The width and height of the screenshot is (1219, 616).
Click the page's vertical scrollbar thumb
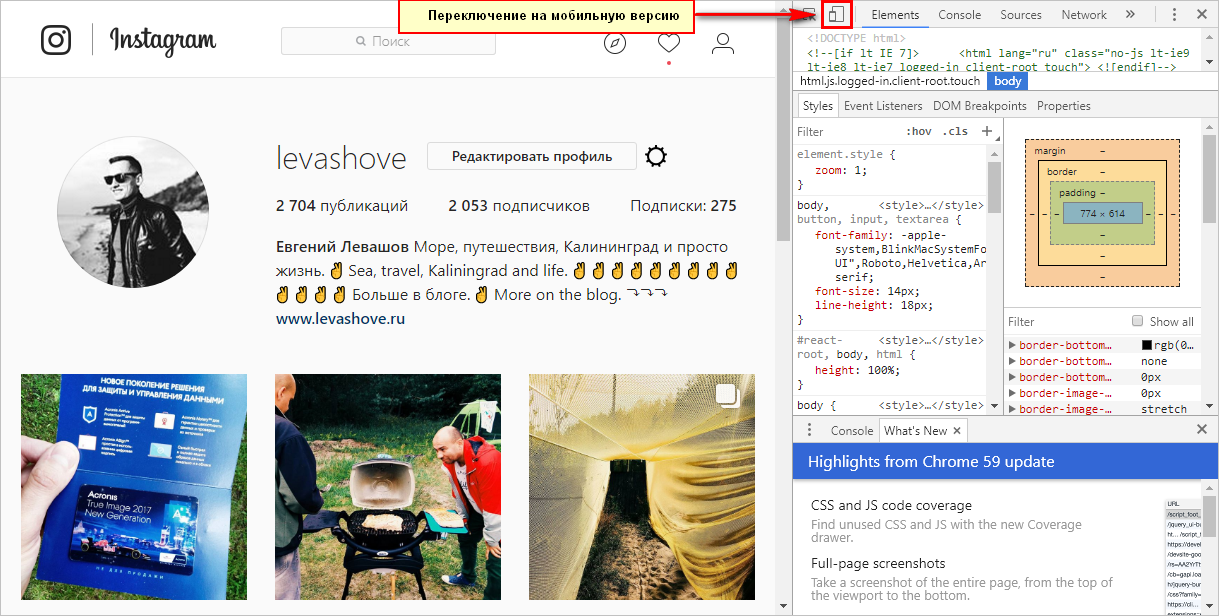(783, 128)
